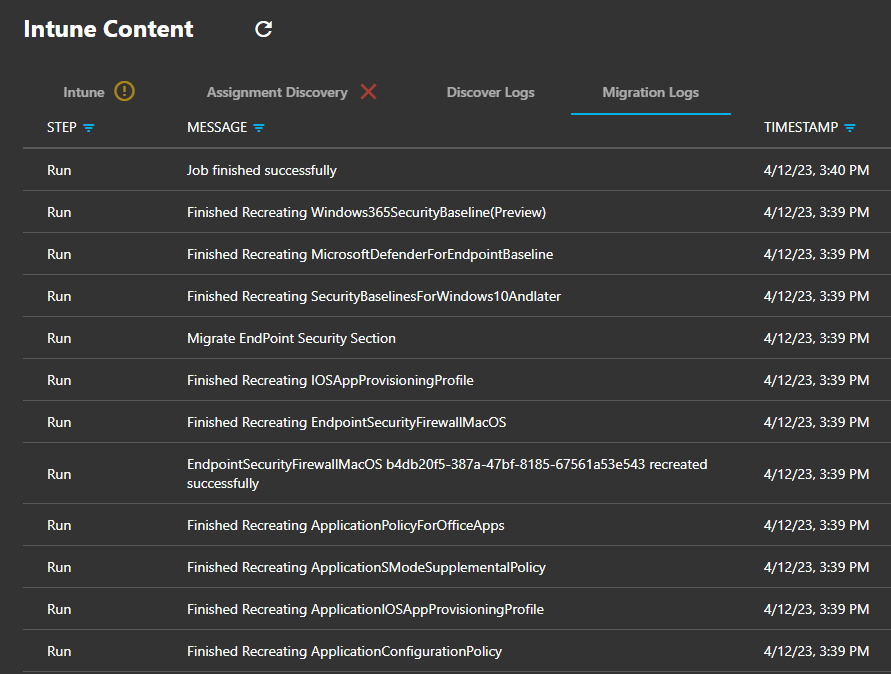The image size is (891, 674).
Task: Click timestamp in Windows365SecurityBaseline row
Action: (x=816, y=213)
